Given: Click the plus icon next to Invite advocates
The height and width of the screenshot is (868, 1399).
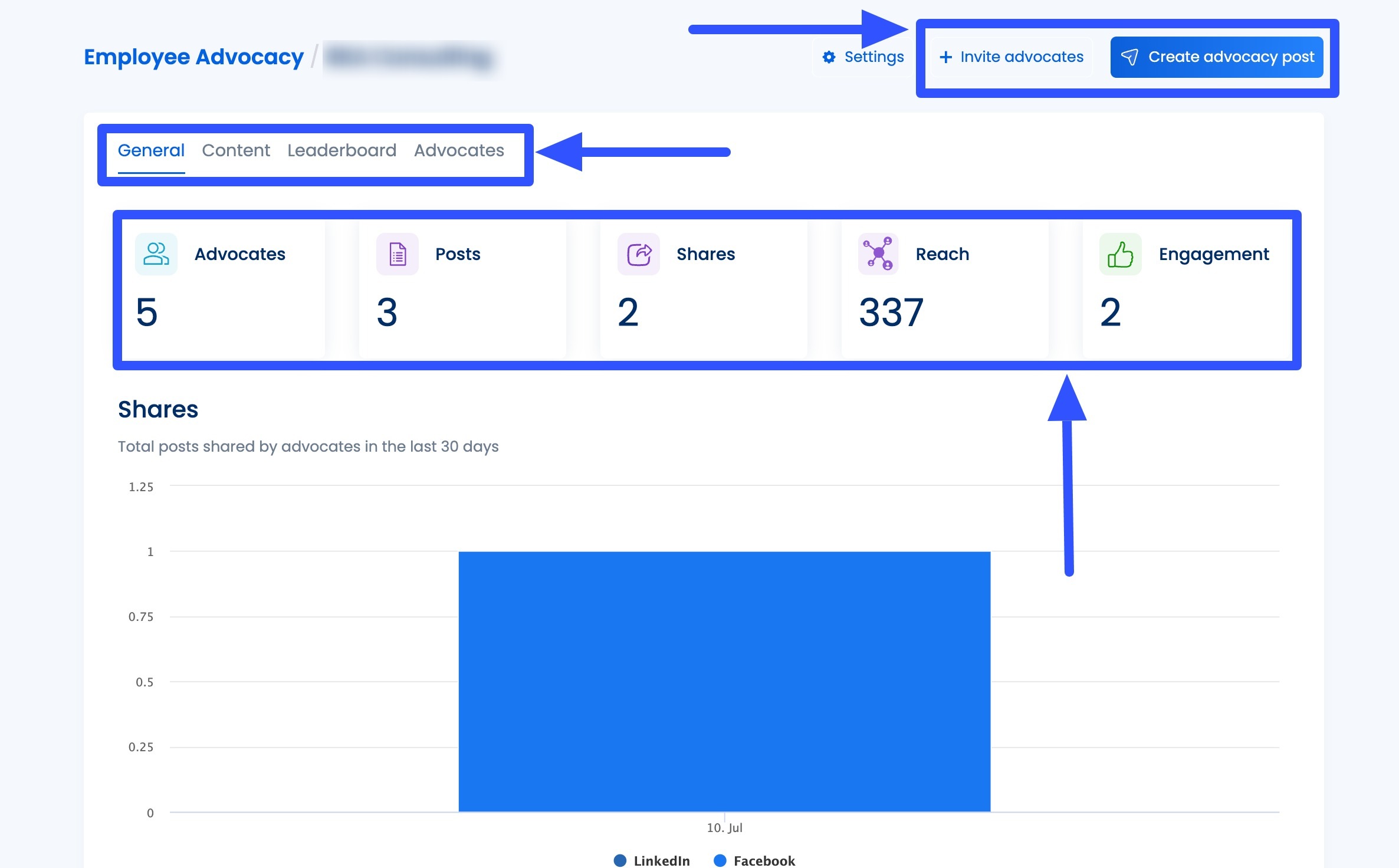Looking at the screenshot, I should [x=947, y=57].
